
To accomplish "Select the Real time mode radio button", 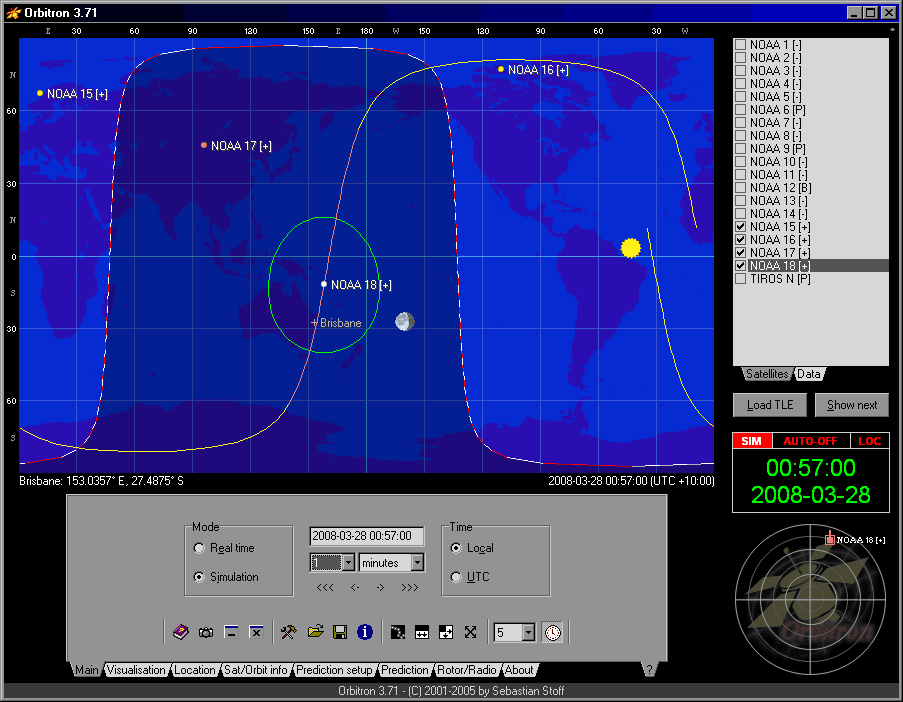I will (x=199, y=548).
